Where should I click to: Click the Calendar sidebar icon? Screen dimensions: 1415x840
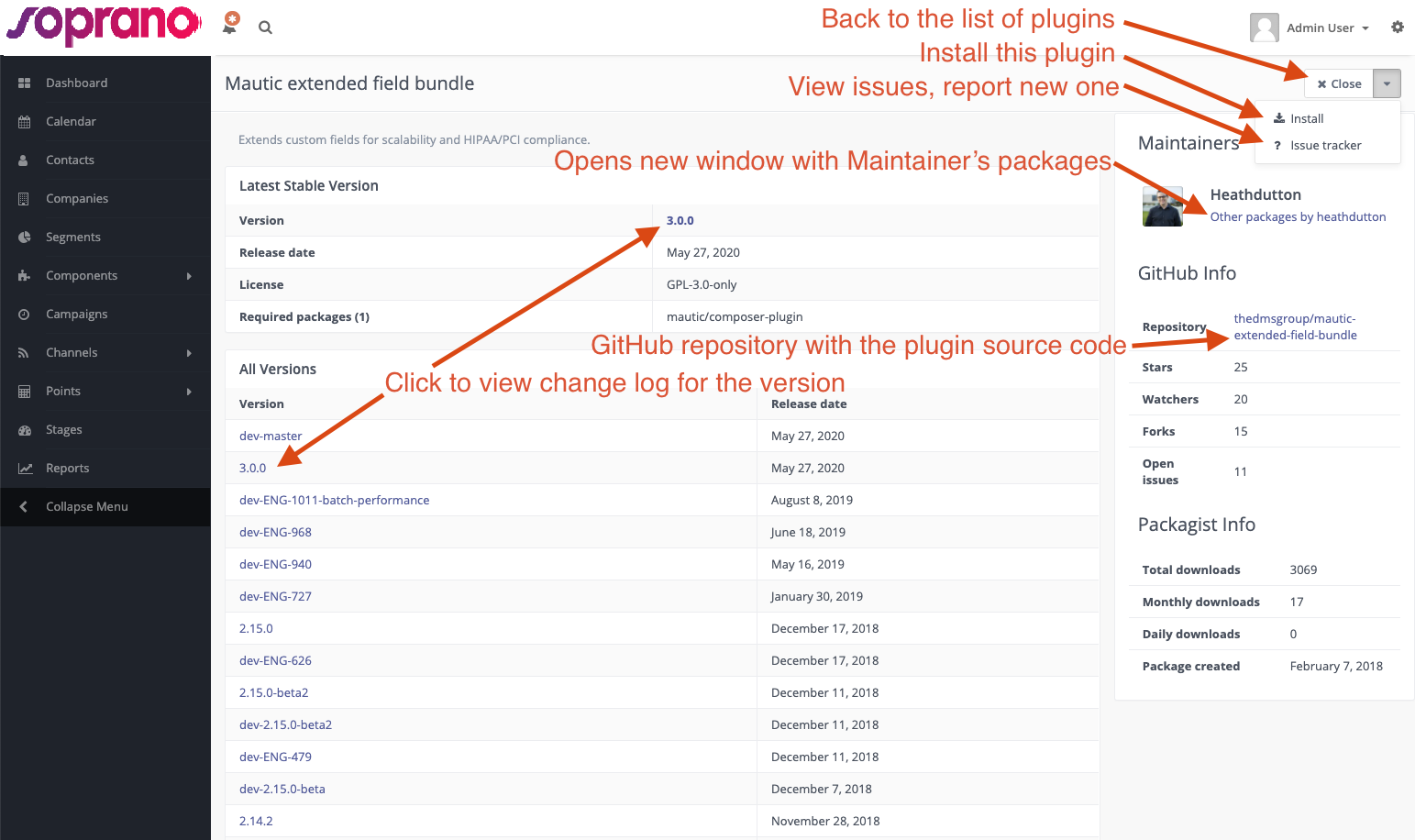[25, 121]
